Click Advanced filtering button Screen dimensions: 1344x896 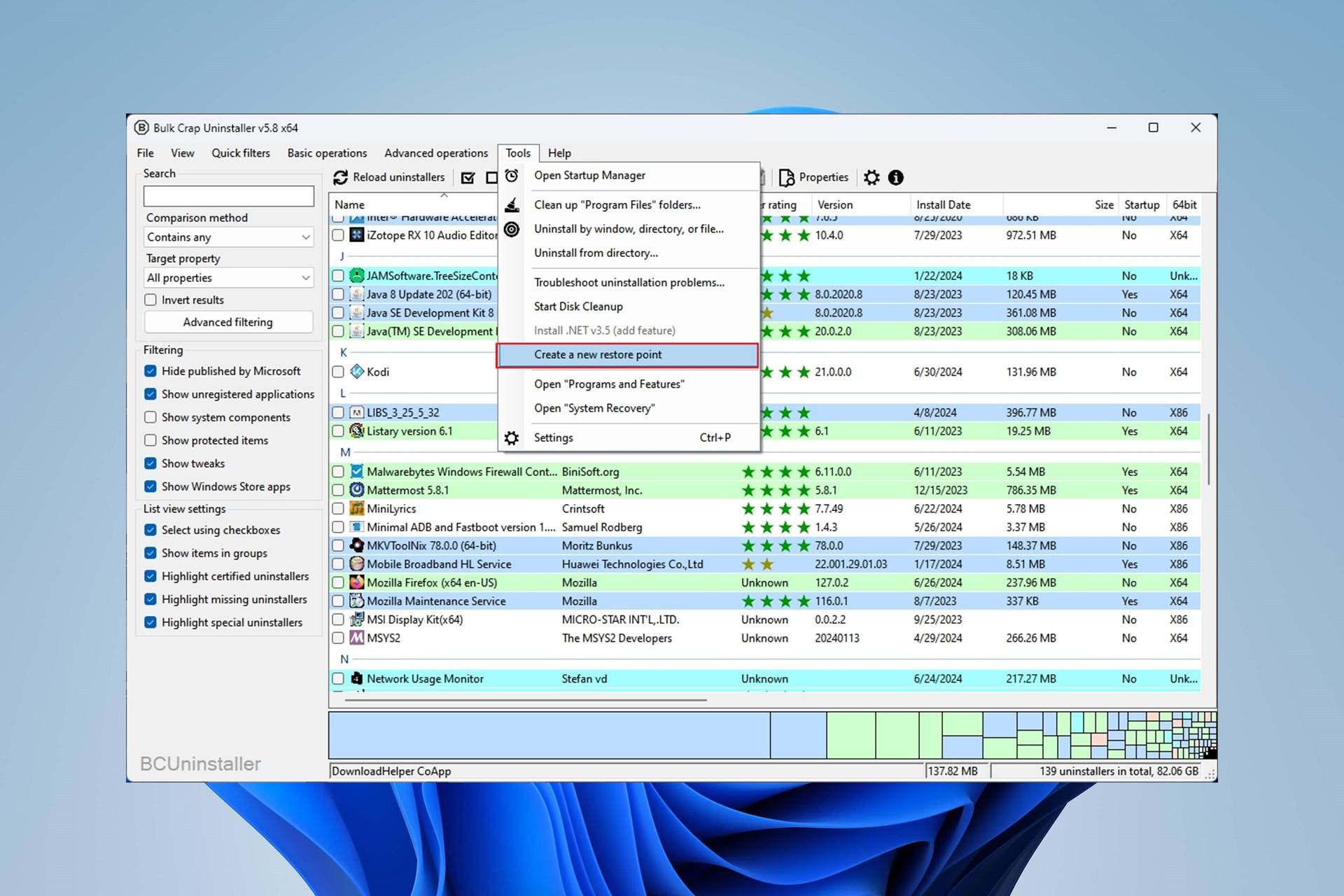point(228,322)
